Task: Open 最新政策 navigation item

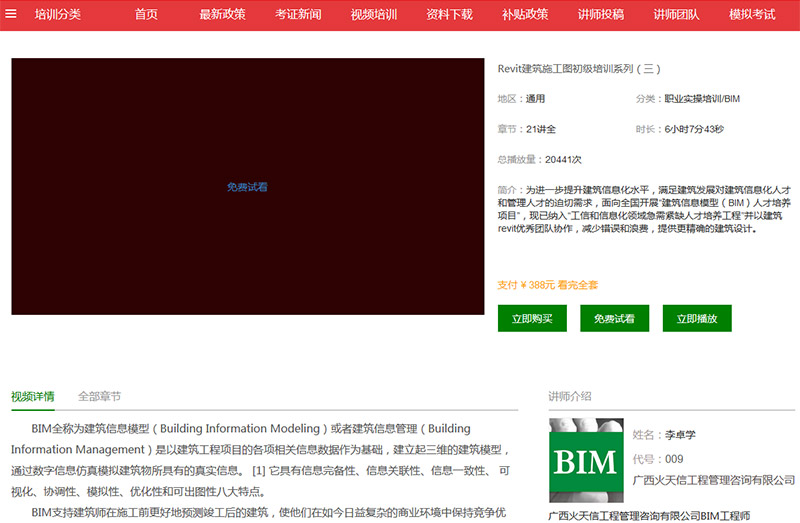Action: 222,14
